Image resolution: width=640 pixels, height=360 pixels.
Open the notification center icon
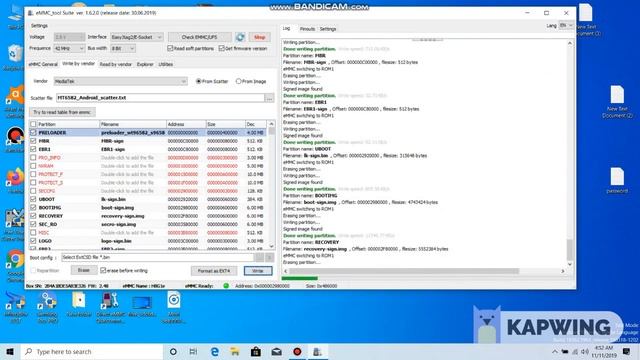(627, 351)
